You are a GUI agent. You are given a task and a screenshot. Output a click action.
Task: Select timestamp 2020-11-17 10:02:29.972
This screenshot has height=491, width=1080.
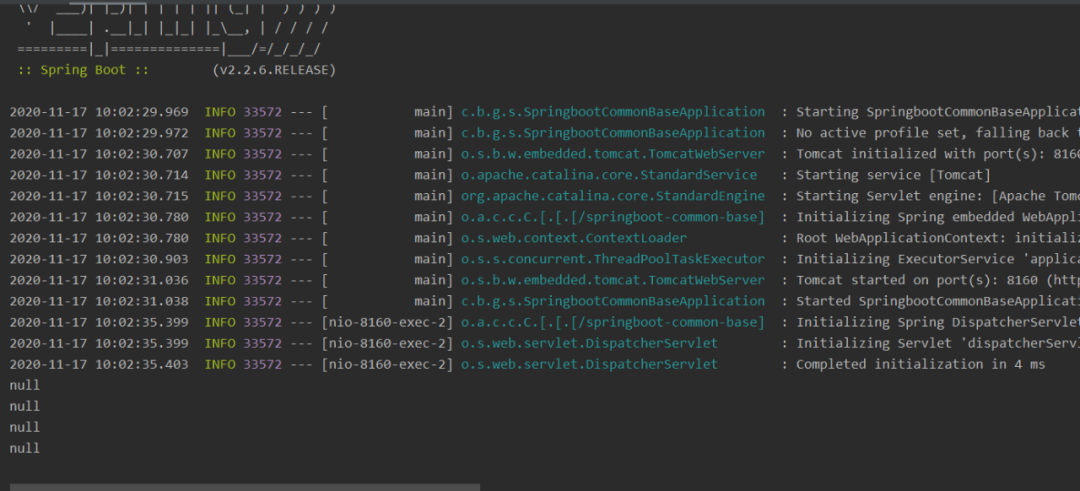pos(98,133)
